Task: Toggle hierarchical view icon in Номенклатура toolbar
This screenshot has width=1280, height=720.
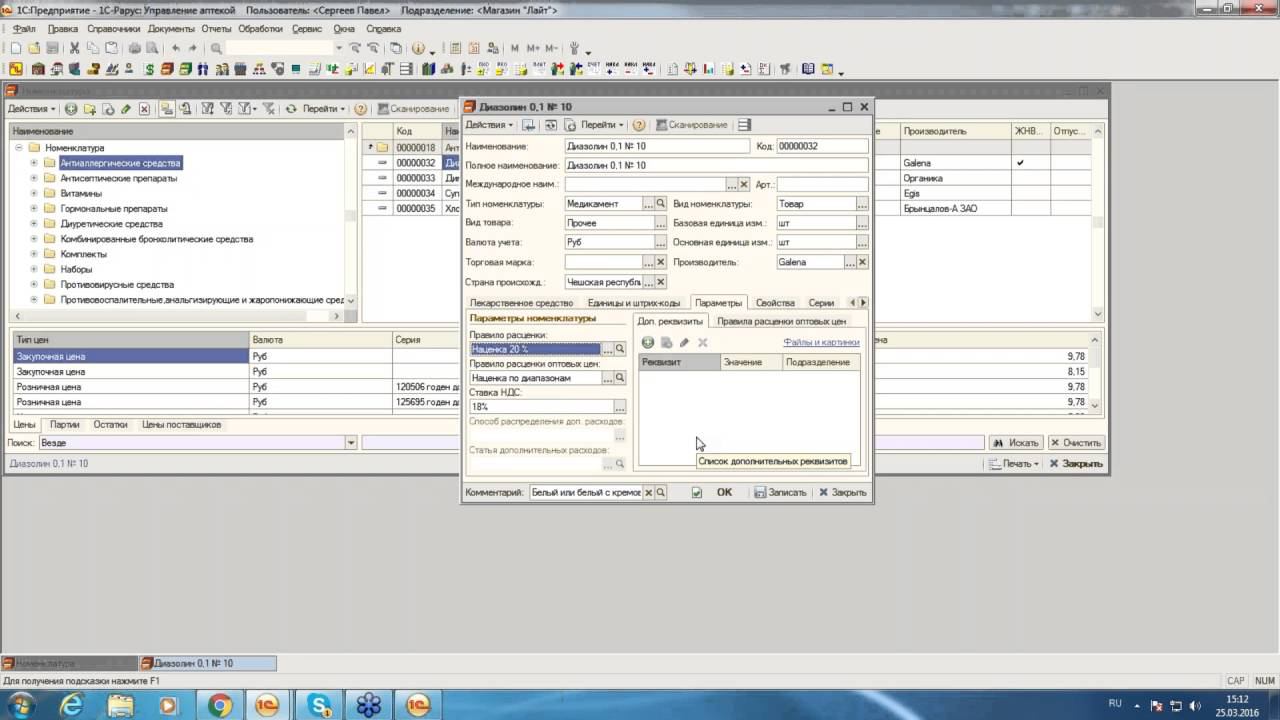Action: coord(165,109)
